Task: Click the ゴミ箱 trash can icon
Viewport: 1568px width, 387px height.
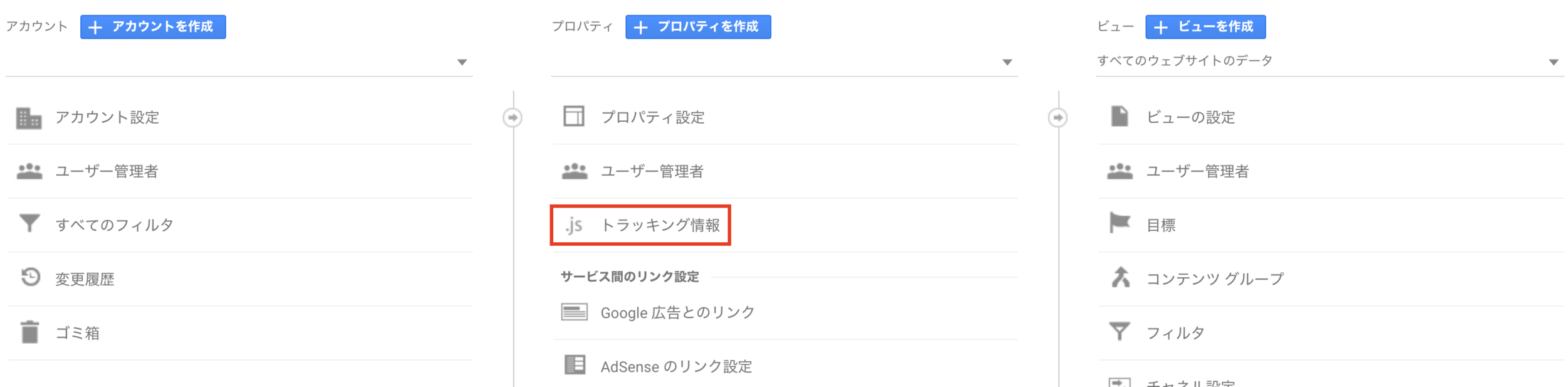Action: pyautogui.click(x=29, y=332)
